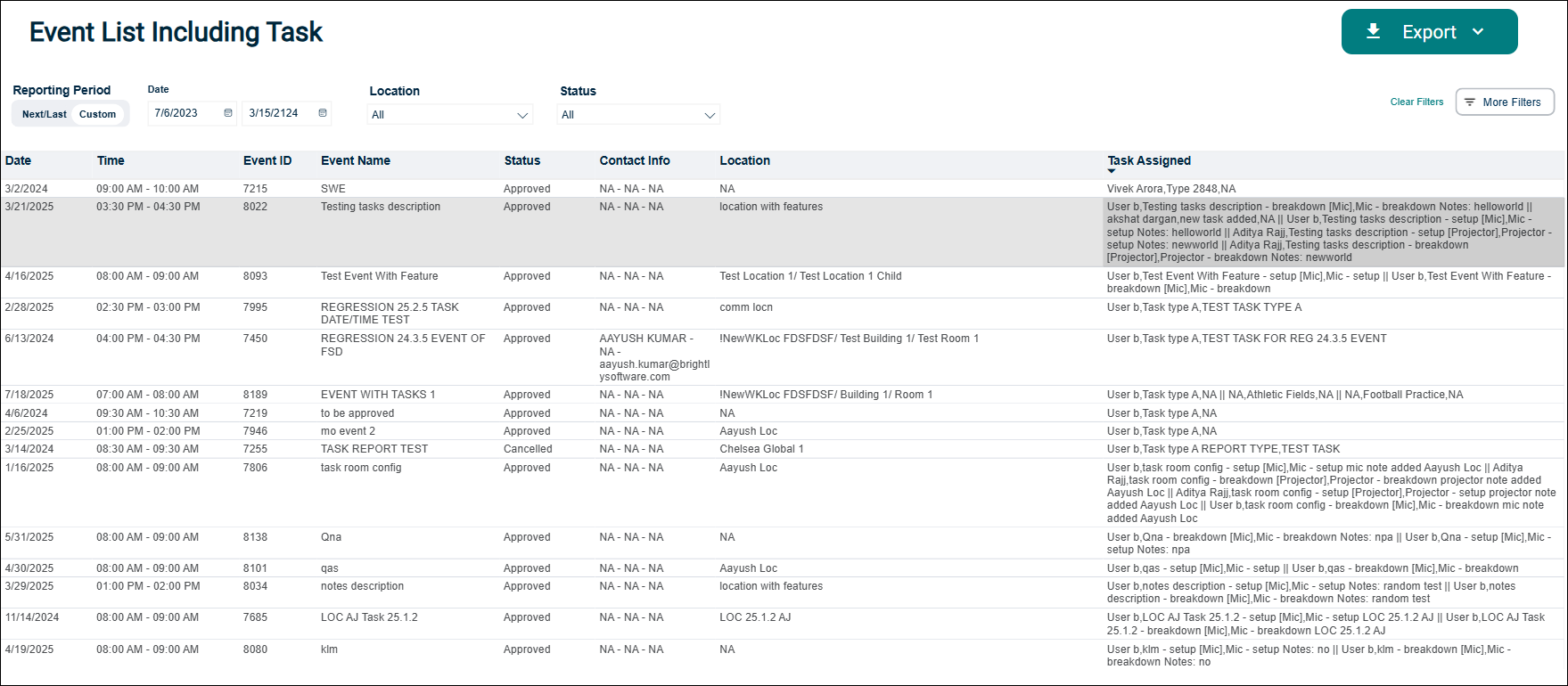This screenshot has width=1568, height=686.
Task: Click time 04:00 PM - 04:30 PM
Action: tap(148, 339)
